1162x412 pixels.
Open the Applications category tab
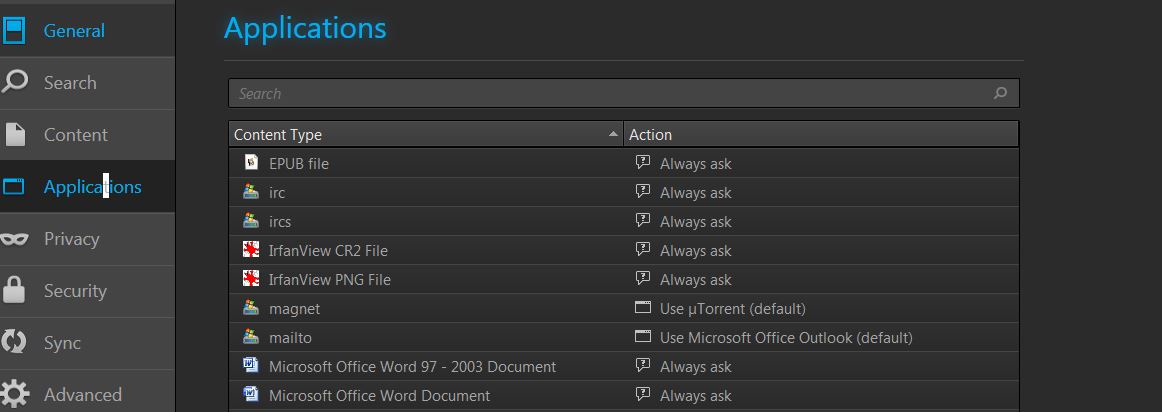pyautogui.click(x=92, y=187)
